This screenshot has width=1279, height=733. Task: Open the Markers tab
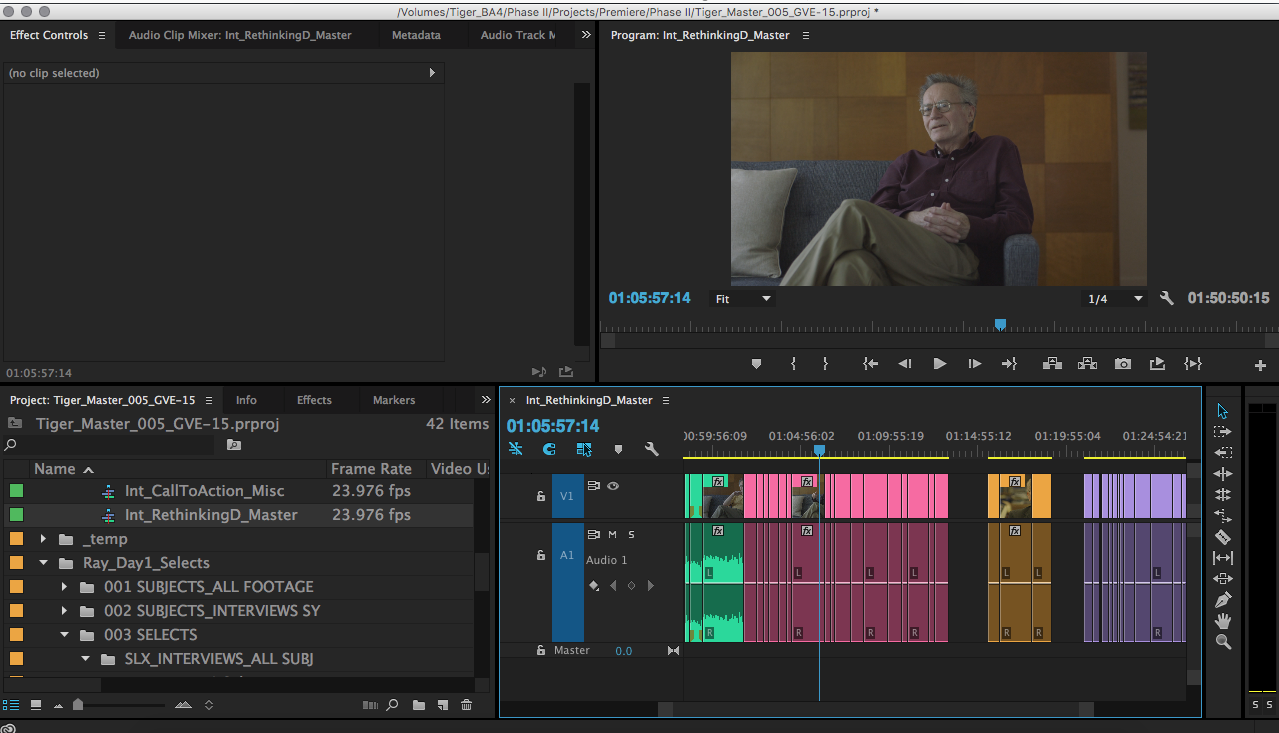394,400
